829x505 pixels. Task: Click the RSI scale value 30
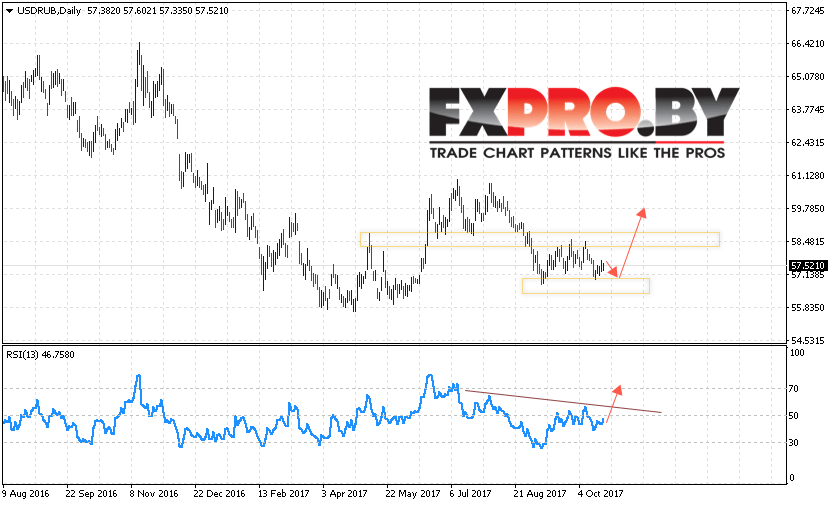pyautogui.click(x=794, y=443)
